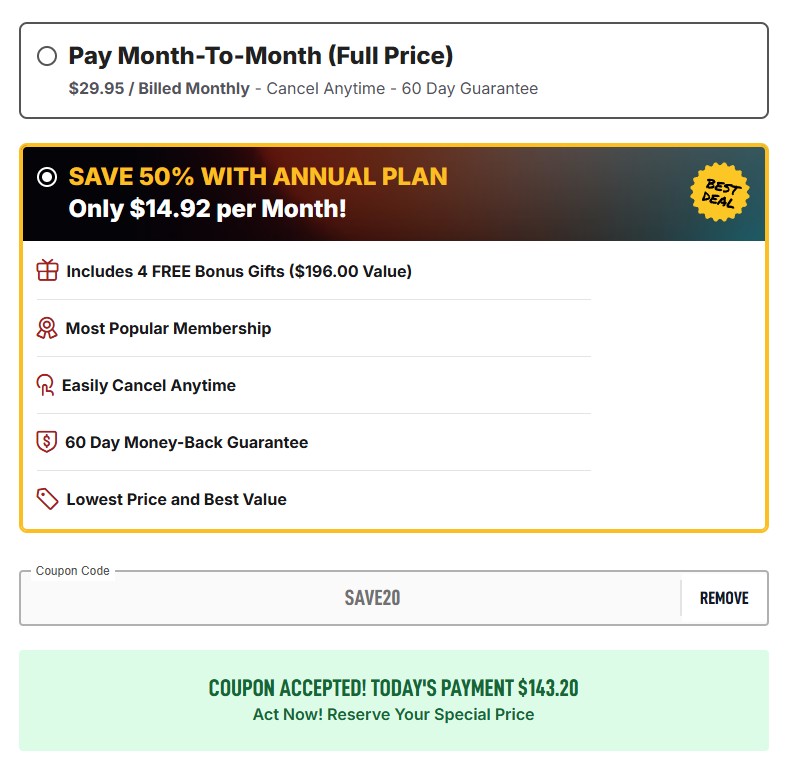This screenshot has width=785, height=759.
Task: Click the Best Deal starburst badge
Action: tap(719, 193)
